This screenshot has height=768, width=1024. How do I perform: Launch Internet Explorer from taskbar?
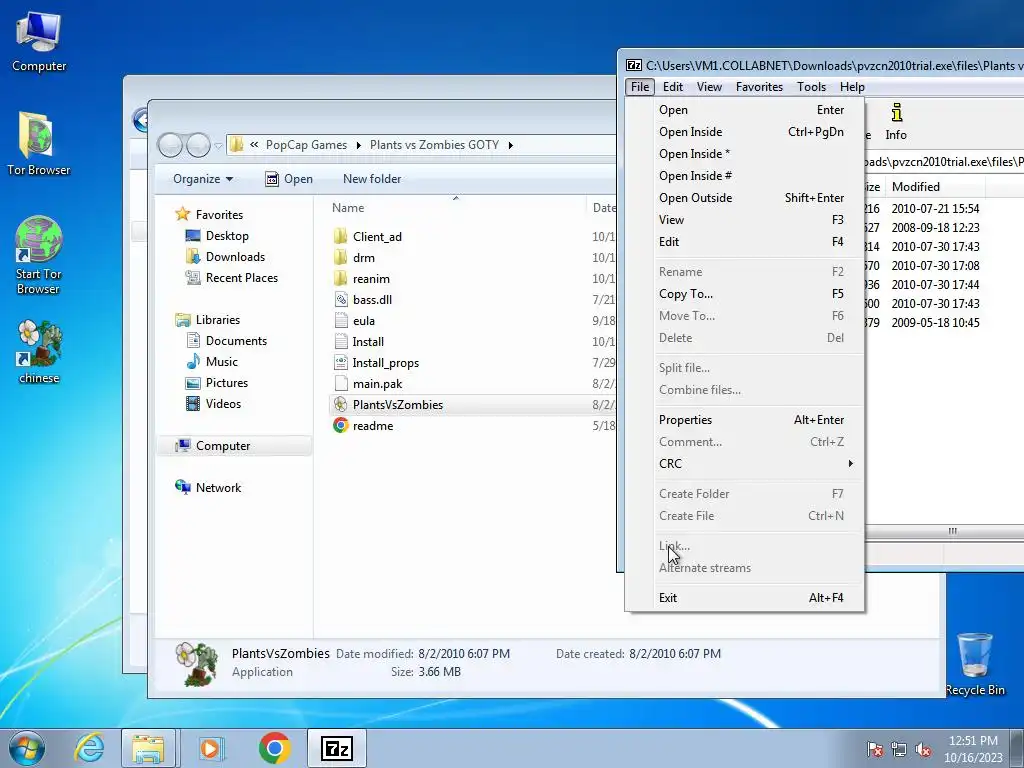tap(89, 748)
